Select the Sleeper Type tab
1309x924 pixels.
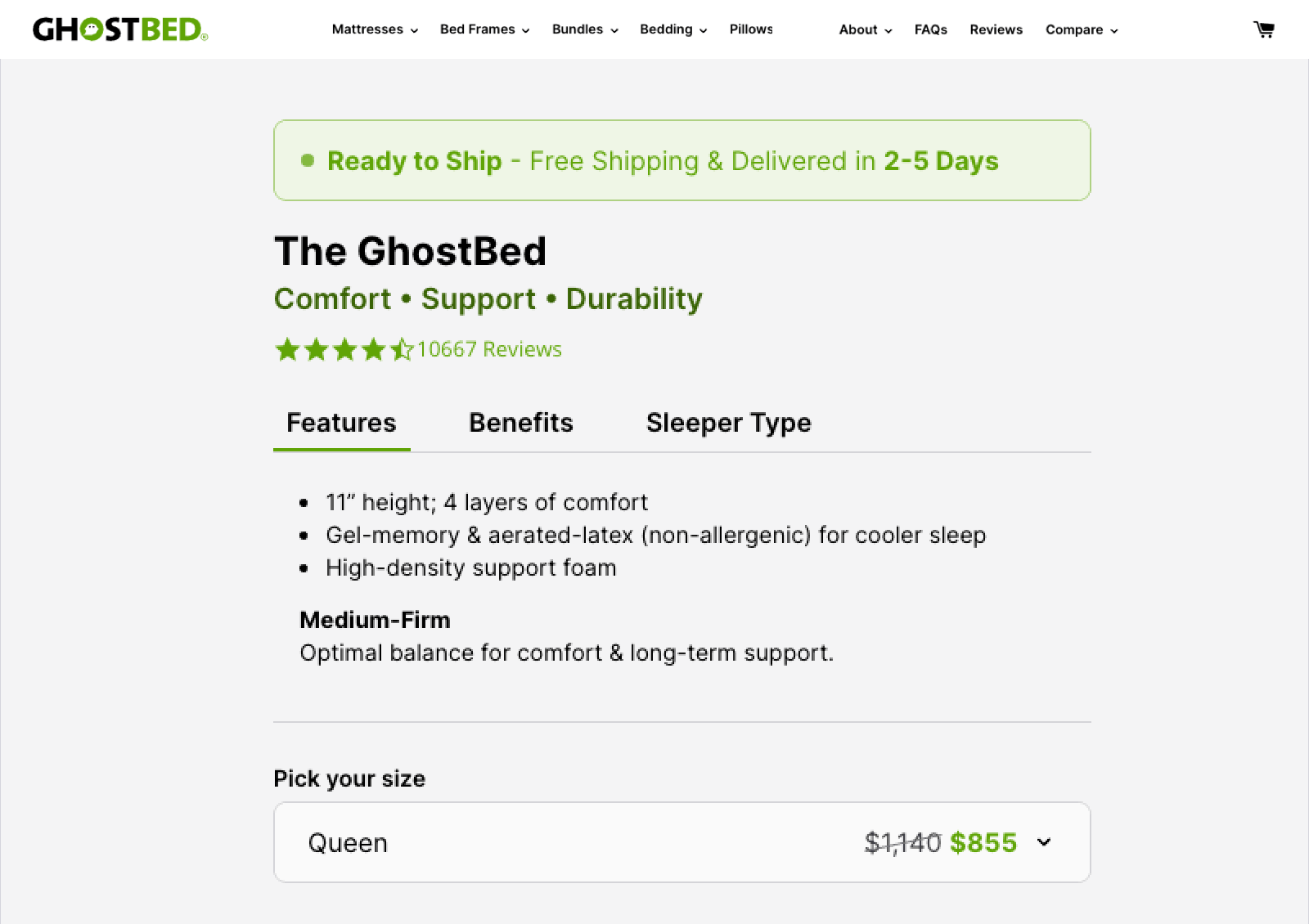tap(728, 423)
